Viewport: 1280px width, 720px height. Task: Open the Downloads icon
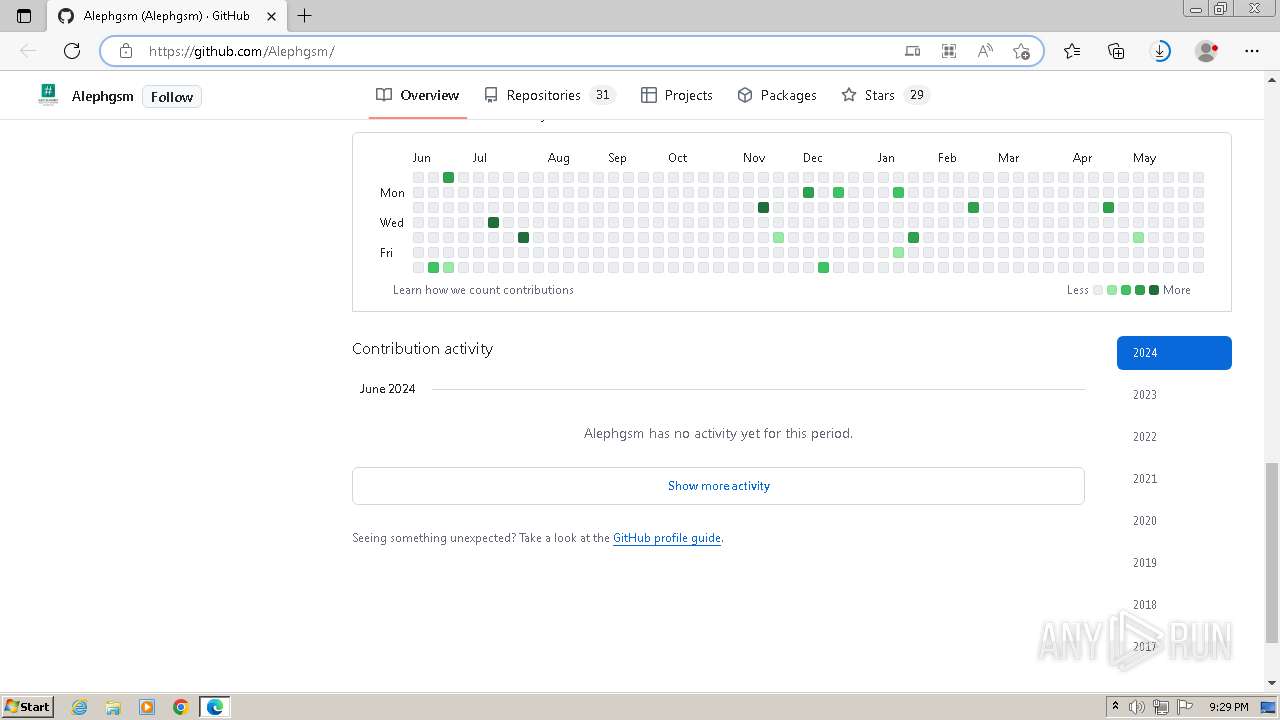pyautogui.click(x=1161, y=51)
